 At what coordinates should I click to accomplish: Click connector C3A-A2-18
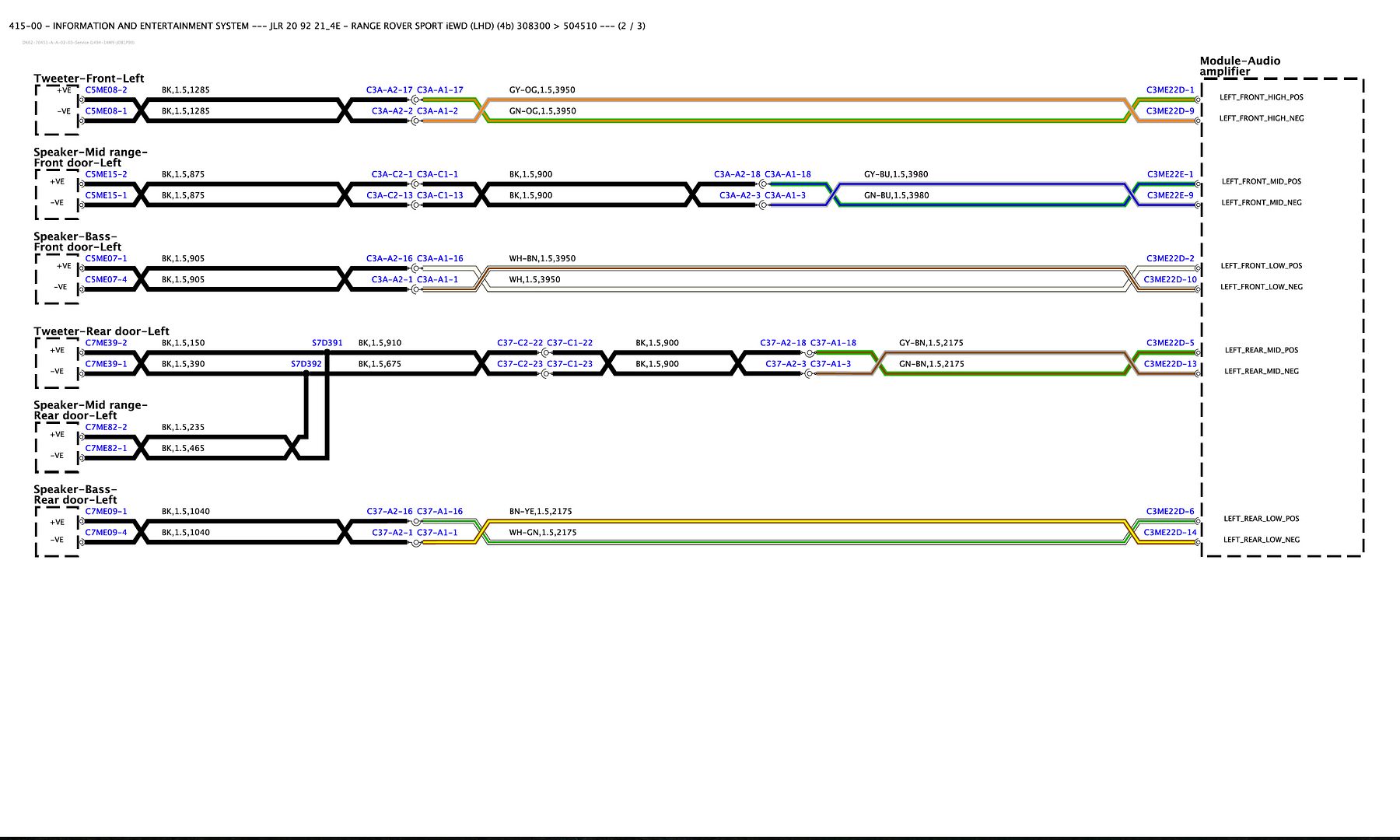pos(737,174)
